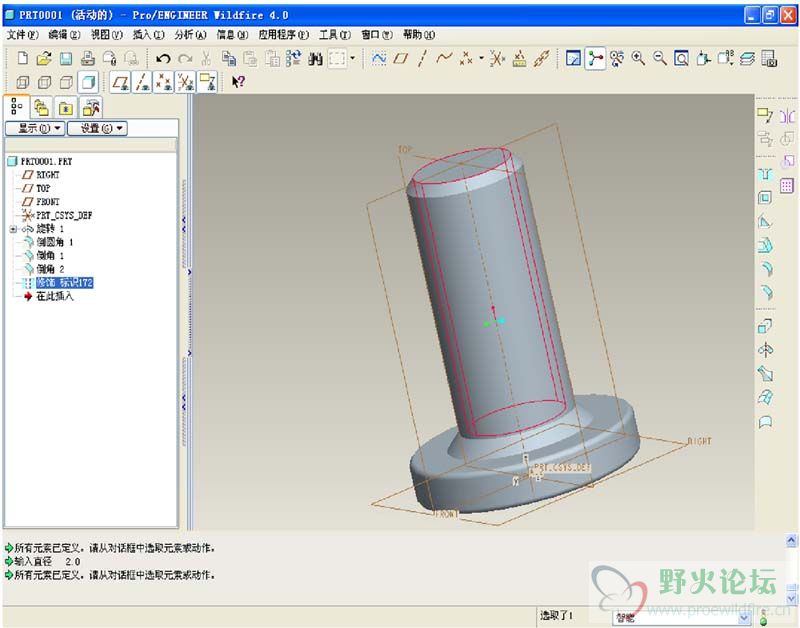
Task: Open the 视图 menu
Action: coord(106,35)
